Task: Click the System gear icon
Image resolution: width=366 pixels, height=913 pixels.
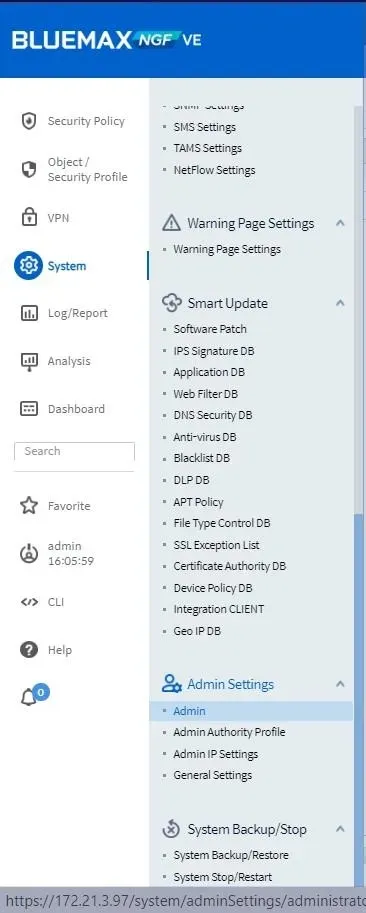Action: [x=29, y=266]
